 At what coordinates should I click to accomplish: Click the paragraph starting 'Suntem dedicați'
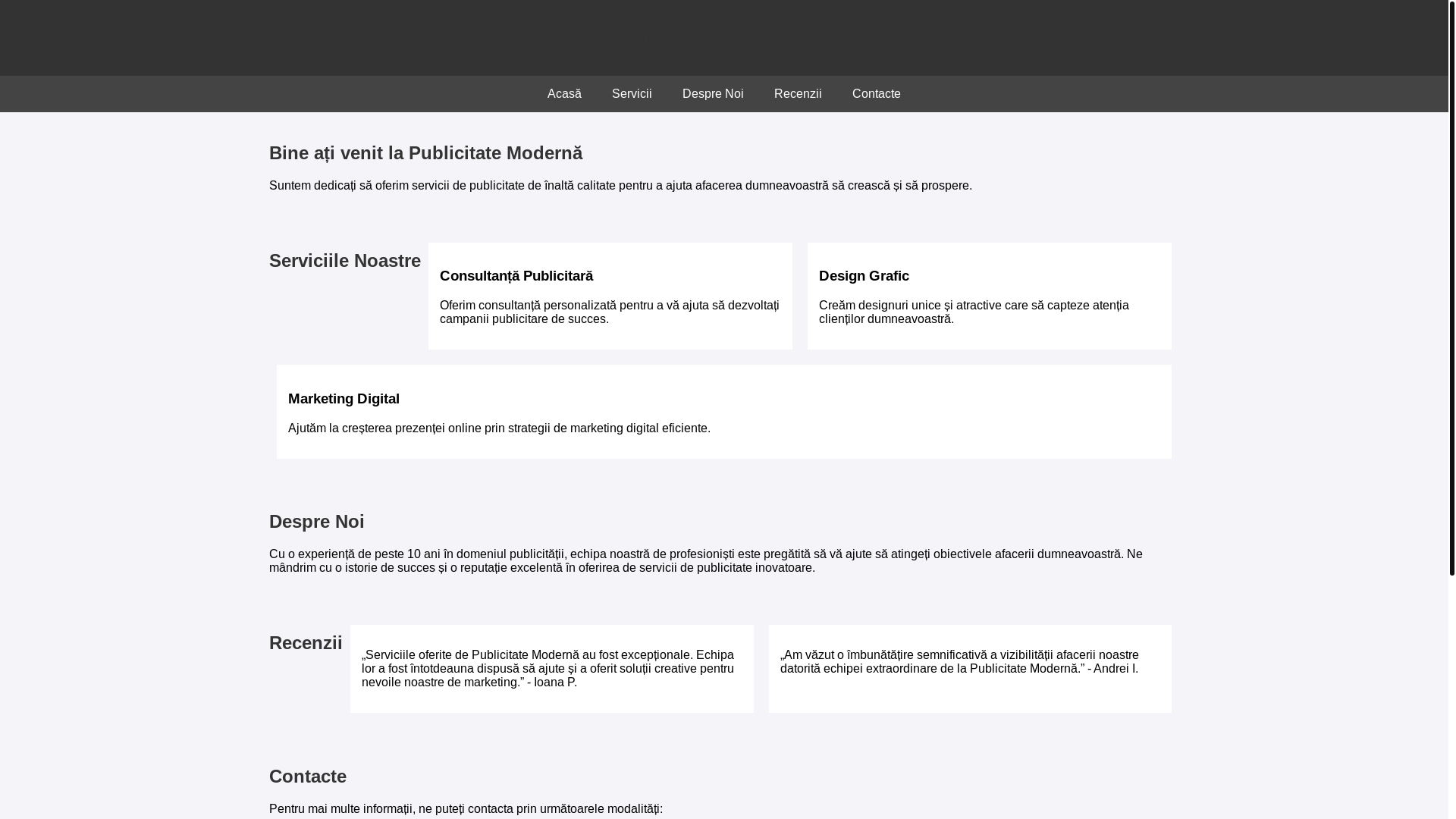pos(620,186)
